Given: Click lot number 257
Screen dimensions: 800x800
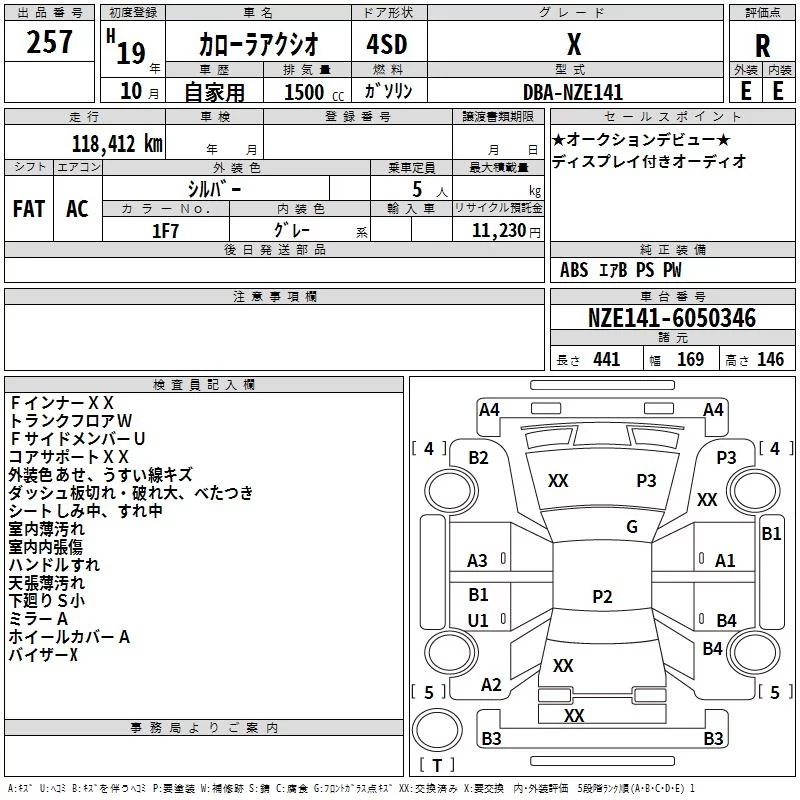Looking at the screenshot, I should [x=49, y=42].
